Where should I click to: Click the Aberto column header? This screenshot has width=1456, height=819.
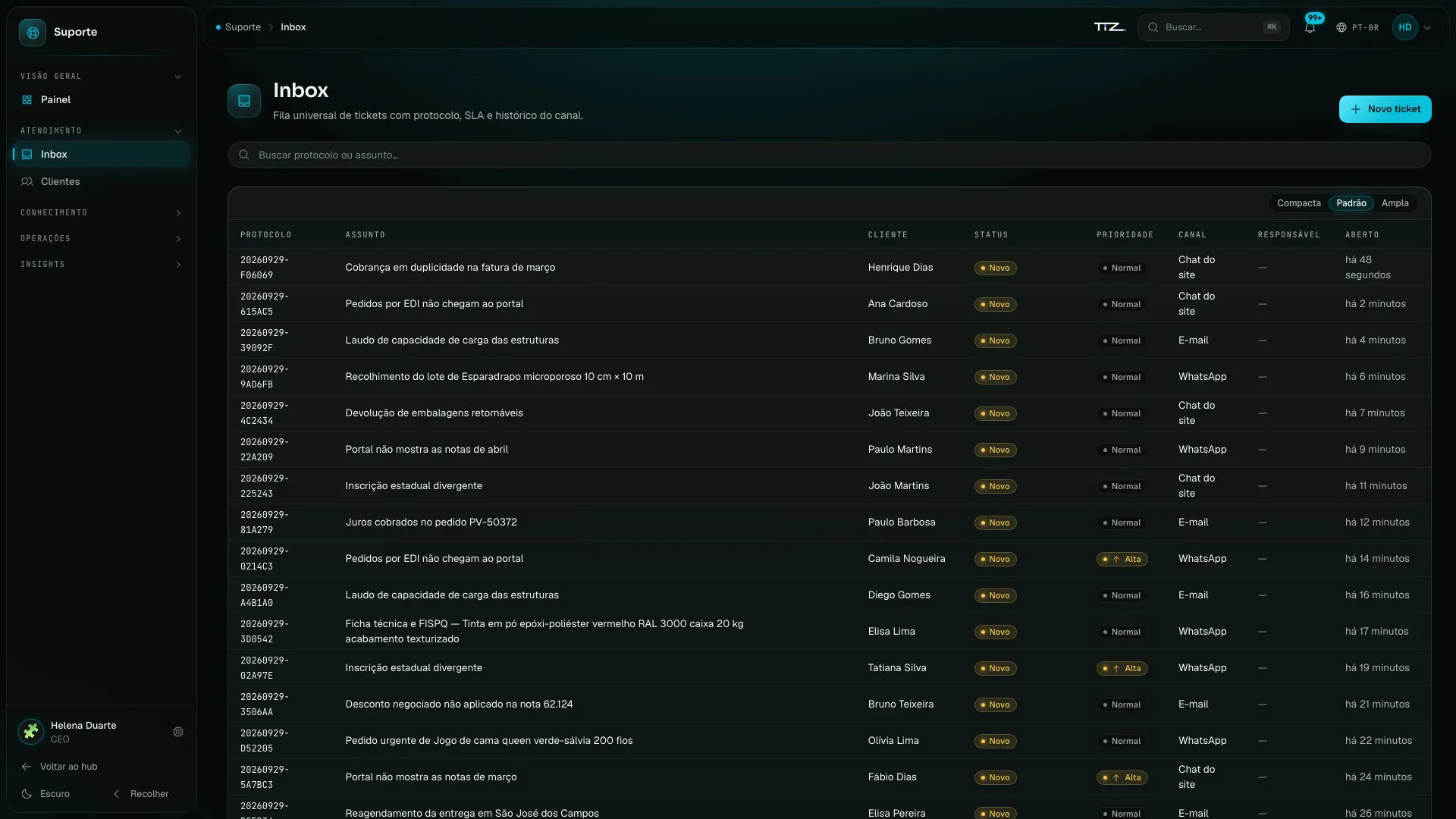(1362, 235)
